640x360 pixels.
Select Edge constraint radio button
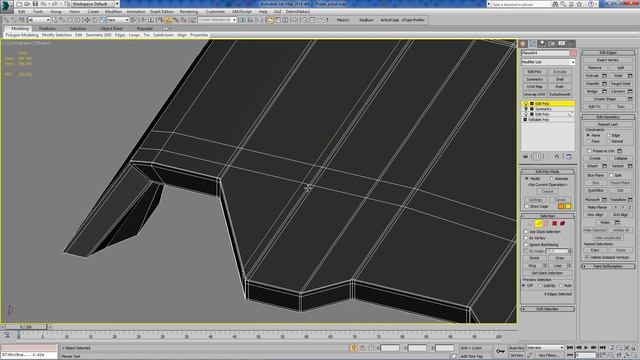click(x=608, y=135)
